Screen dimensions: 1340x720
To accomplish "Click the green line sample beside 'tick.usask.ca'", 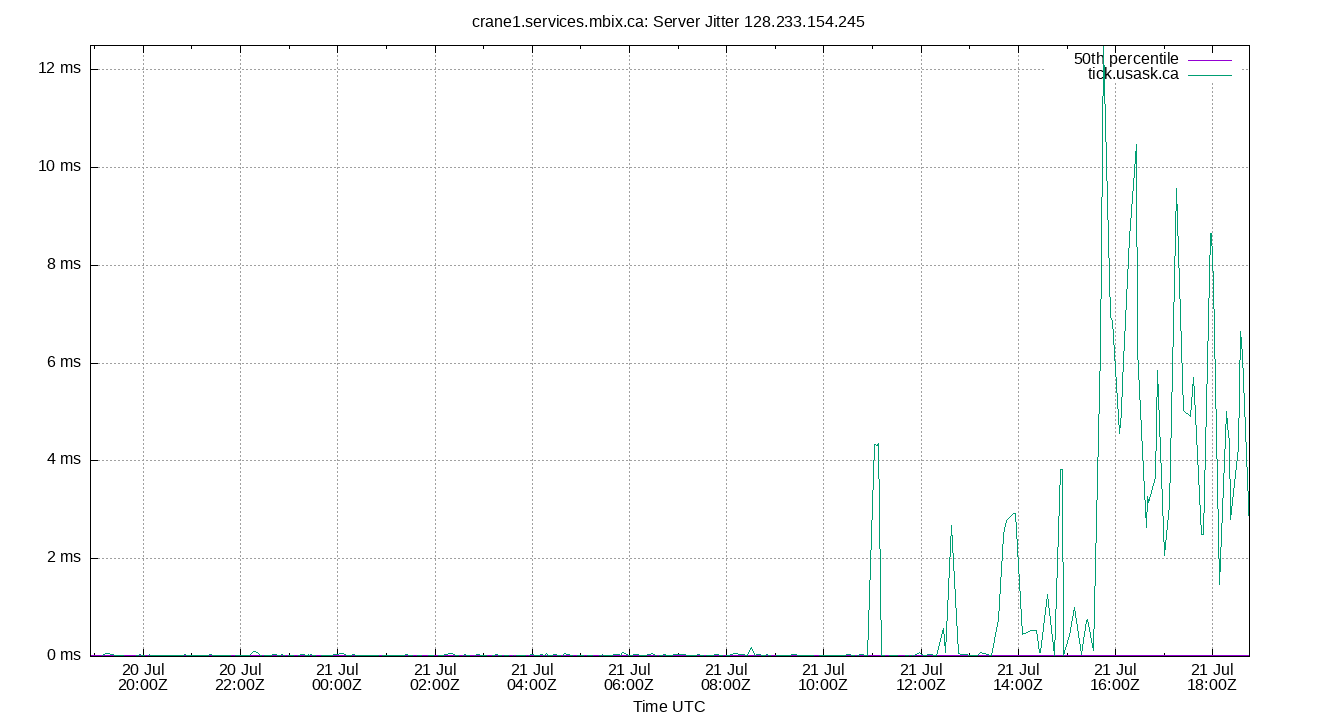I will [1210, 75].
